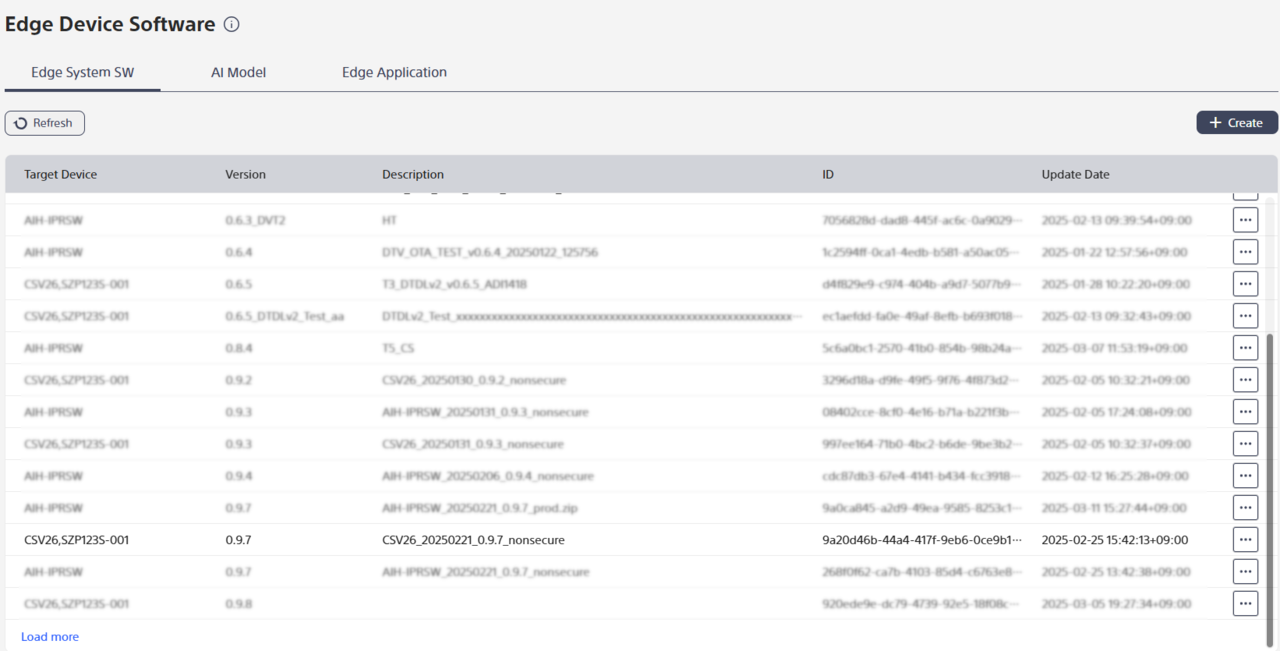Viewport: 1280px width, 651px height.
Task: Click the version cell 0.9.8
Action: (x=238, y=604)
